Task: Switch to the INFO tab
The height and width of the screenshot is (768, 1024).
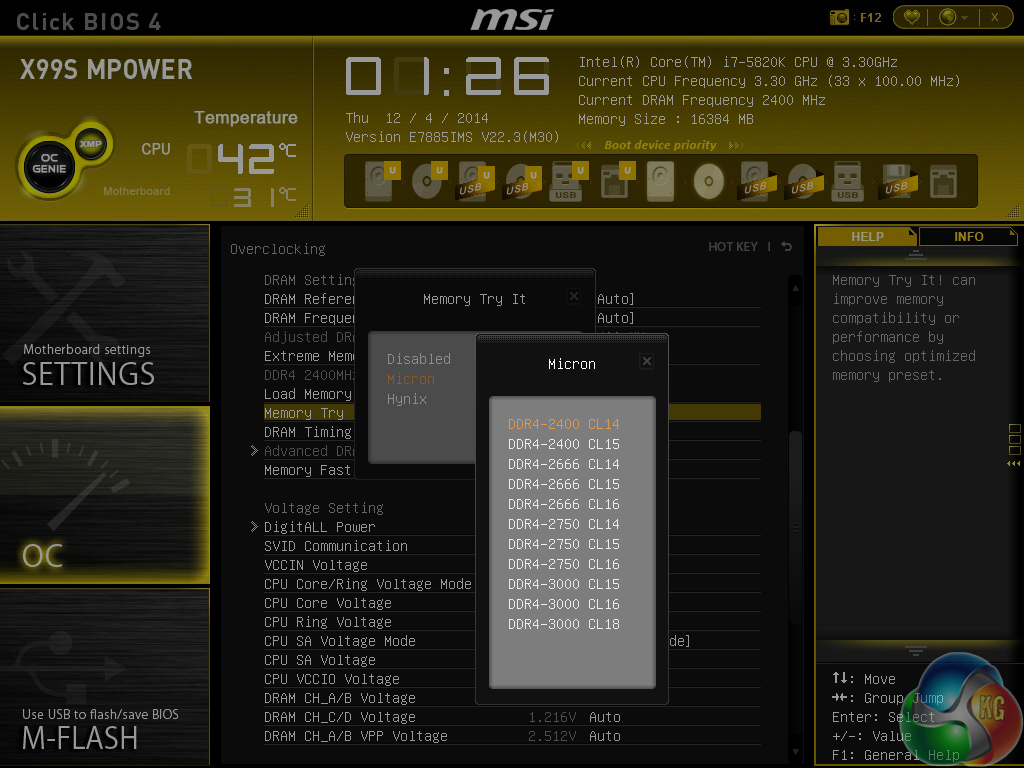Action: pyautogui.click(x=968, y=236)
